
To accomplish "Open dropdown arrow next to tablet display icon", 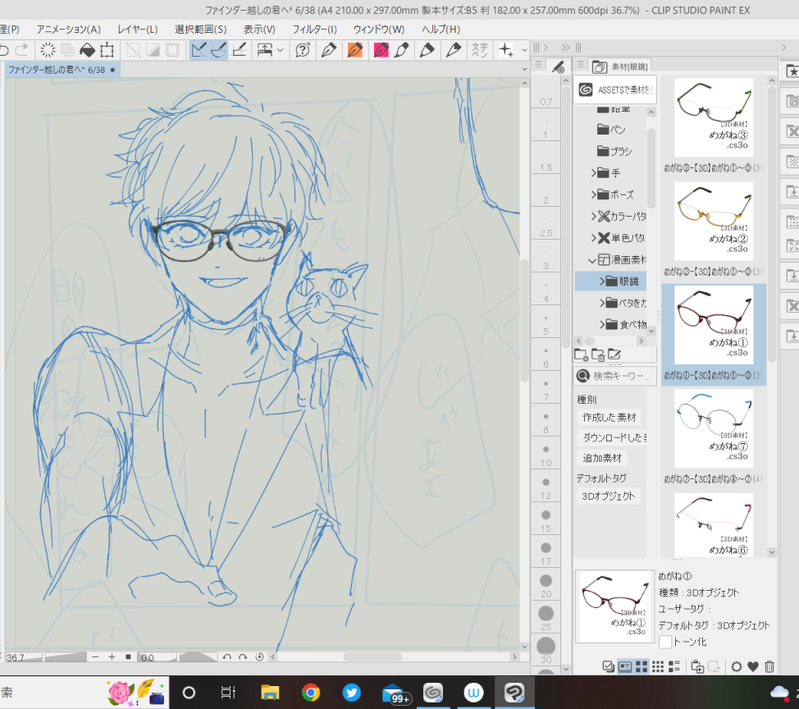I will click(280, 50).
